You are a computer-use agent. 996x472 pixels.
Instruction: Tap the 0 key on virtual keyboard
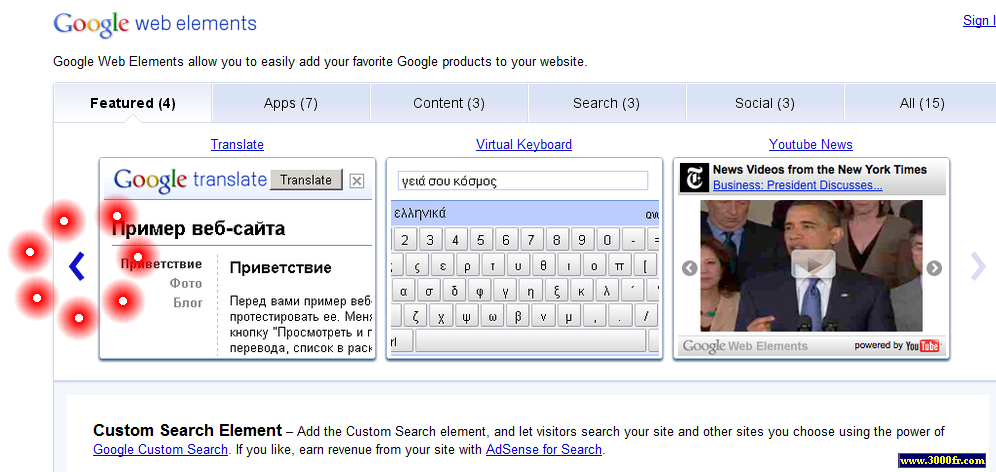[607, 241]
